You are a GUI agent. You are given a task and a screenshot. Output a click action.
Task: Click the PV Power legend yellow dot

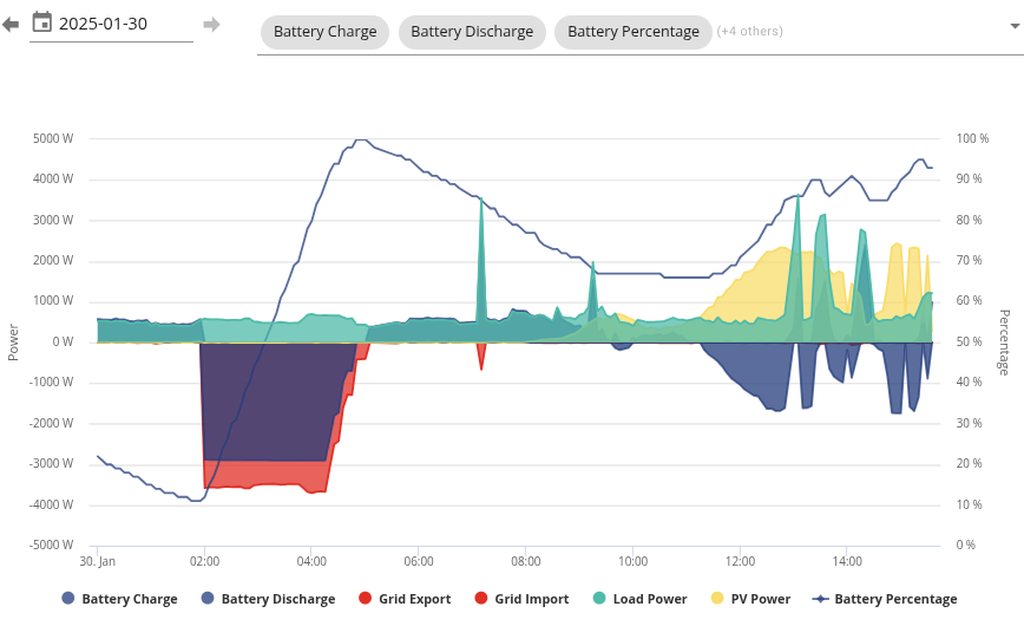tap(718, 599)
